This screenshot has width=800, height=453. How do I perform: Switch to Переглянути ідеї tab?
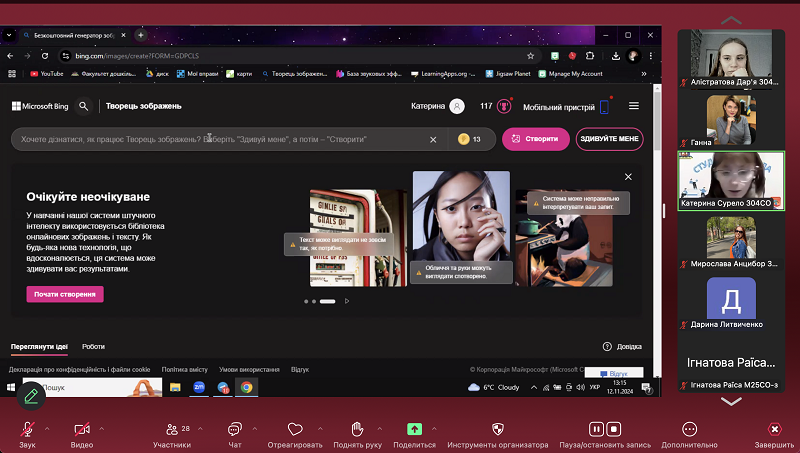pos(39,346)
